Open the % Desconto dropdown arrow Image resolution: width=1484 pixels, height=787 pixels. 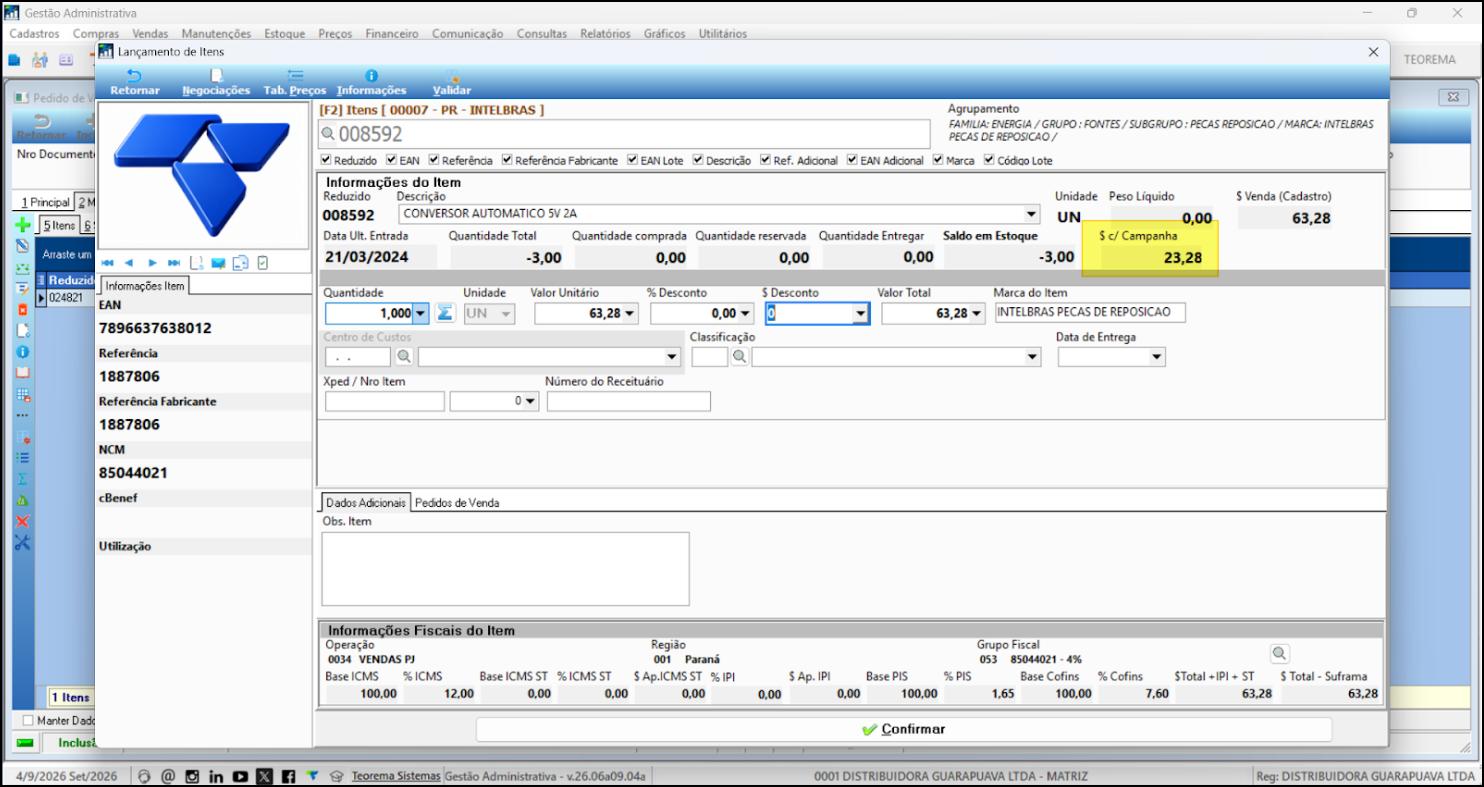point(746,314)
